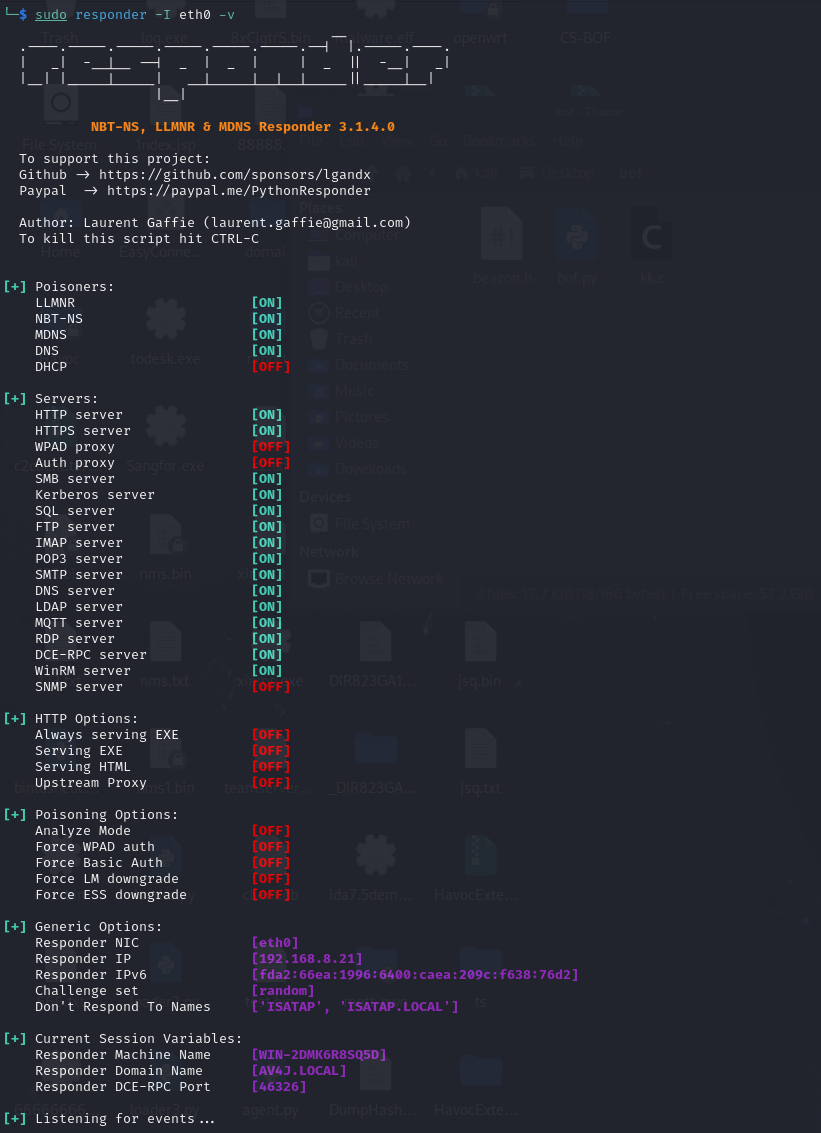
Task: Open Music in Thunar's sidebar
Action: click(341, 391)
